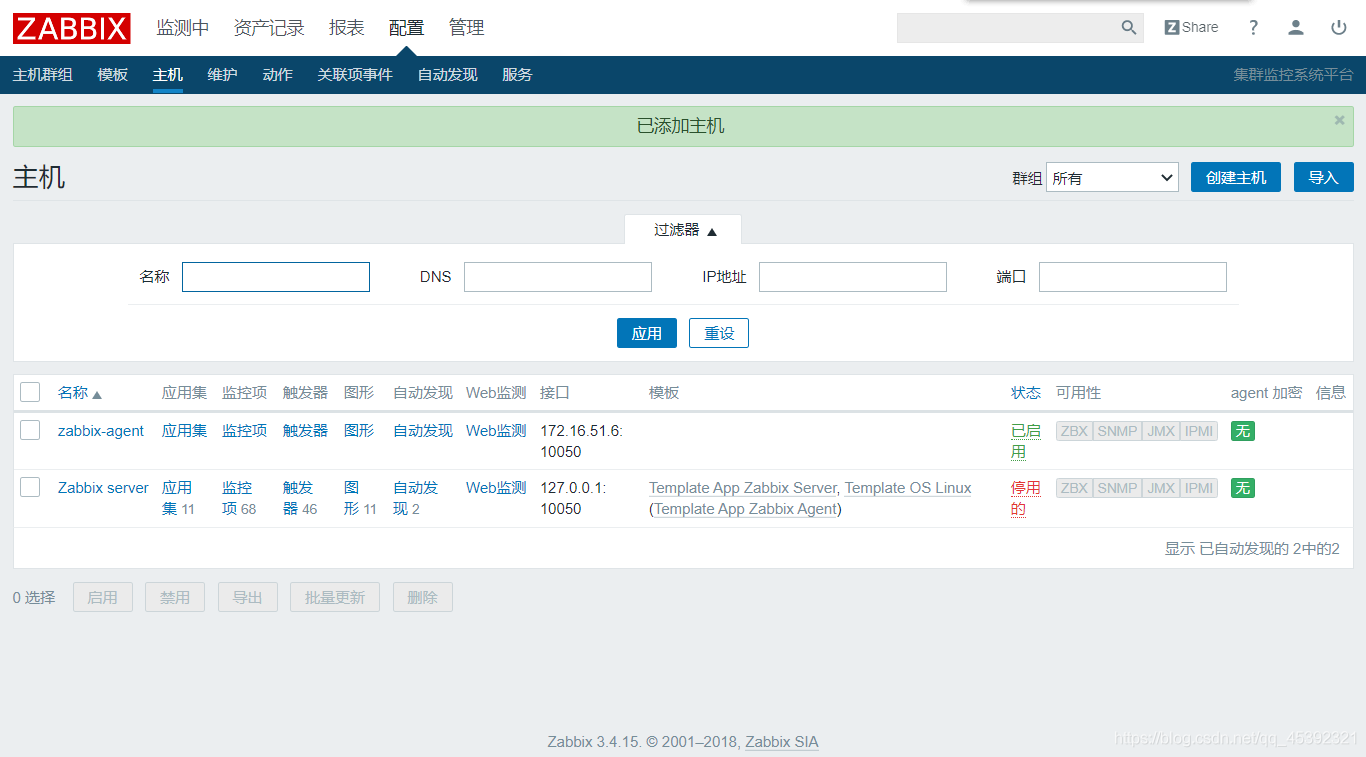Open Template OS Linux link
Screen dimensions: 1366x757
click(908, 488)
